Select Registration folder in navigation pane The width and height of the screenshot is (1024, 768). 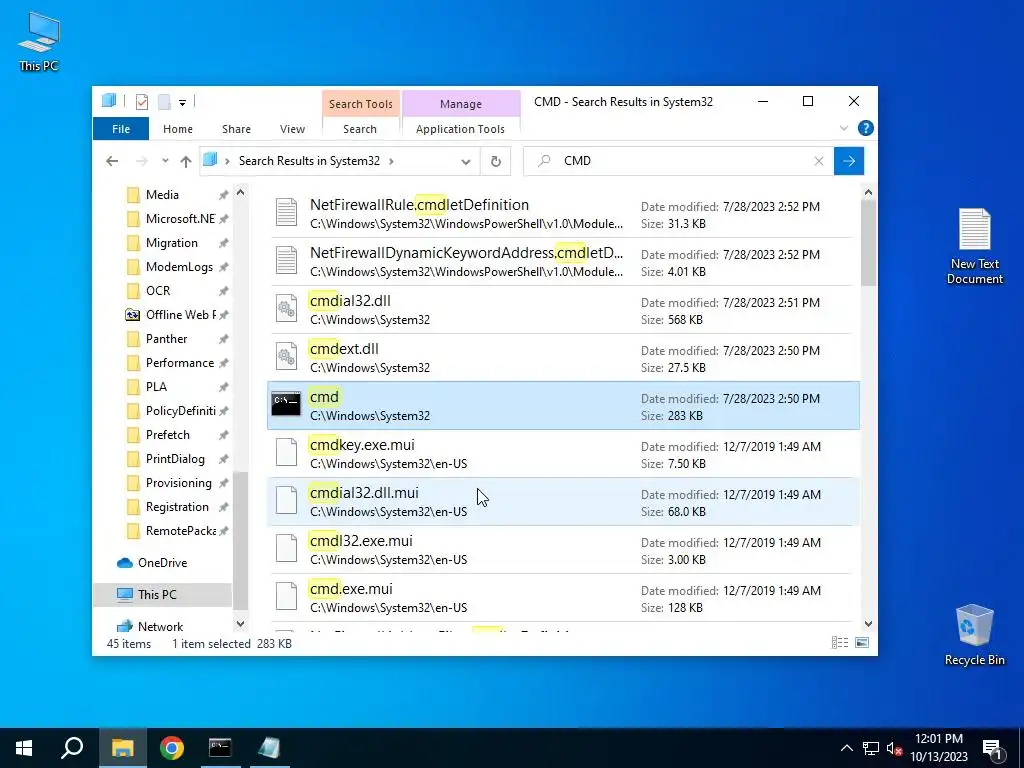tap(177, 507)
